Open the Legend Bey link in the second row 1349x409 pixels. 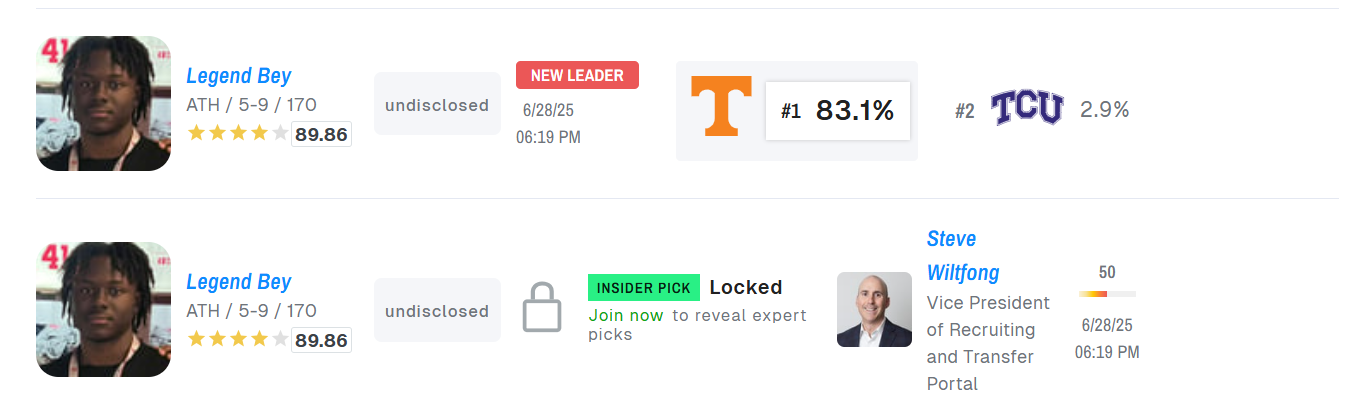(x=239, y=282)
